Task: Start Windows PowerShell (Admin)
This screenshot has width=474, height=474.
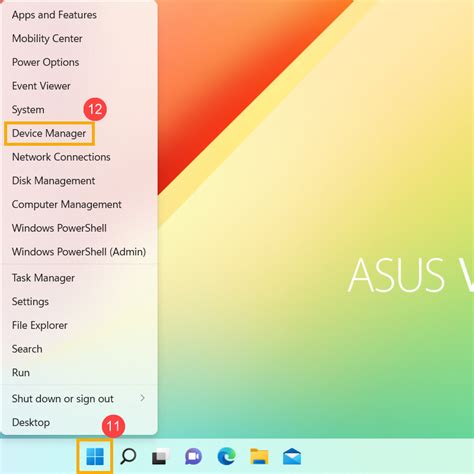Action: click(79, 252)
